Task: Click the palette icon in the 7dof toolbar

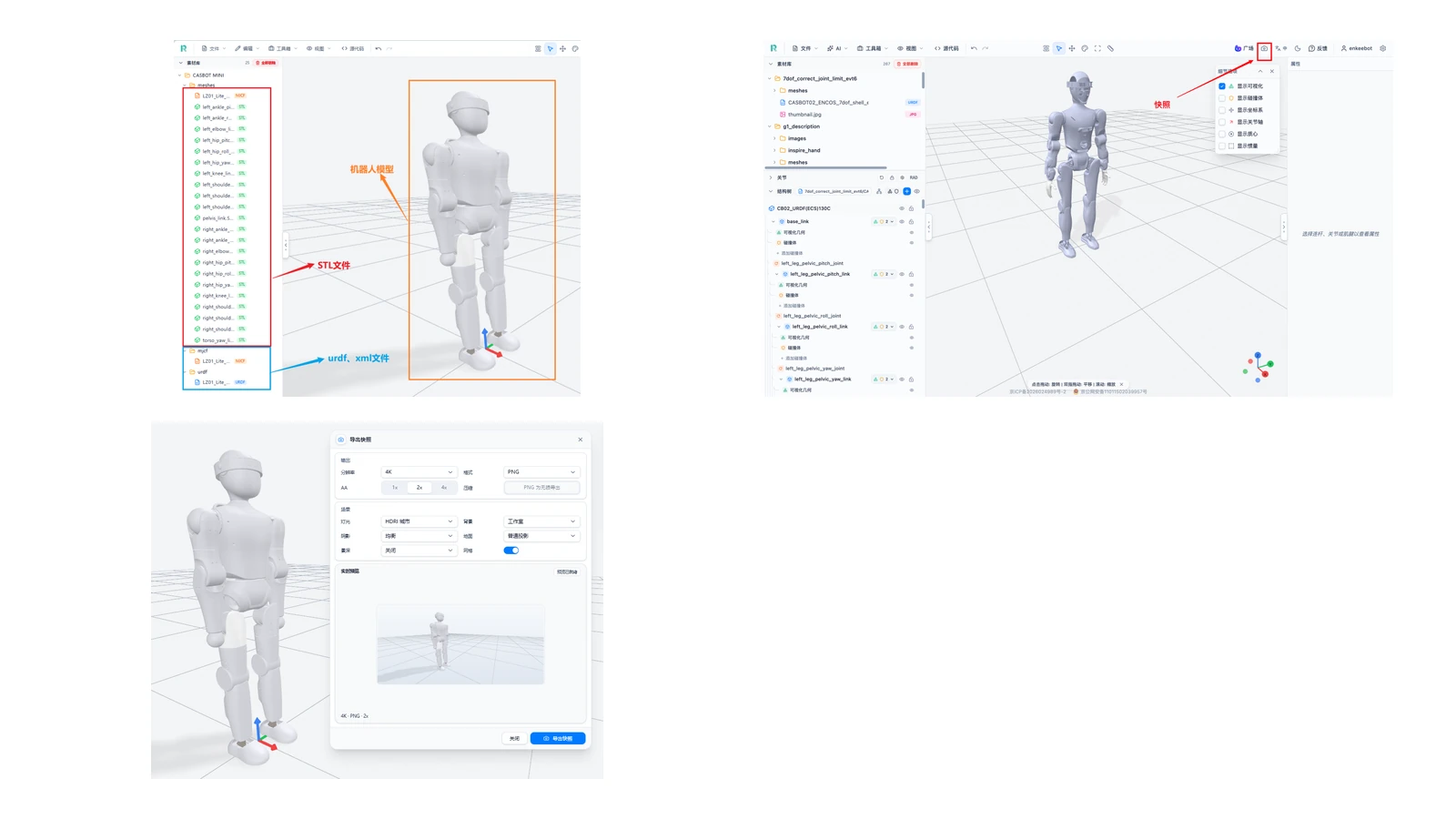Action: tap(1085, 48)
